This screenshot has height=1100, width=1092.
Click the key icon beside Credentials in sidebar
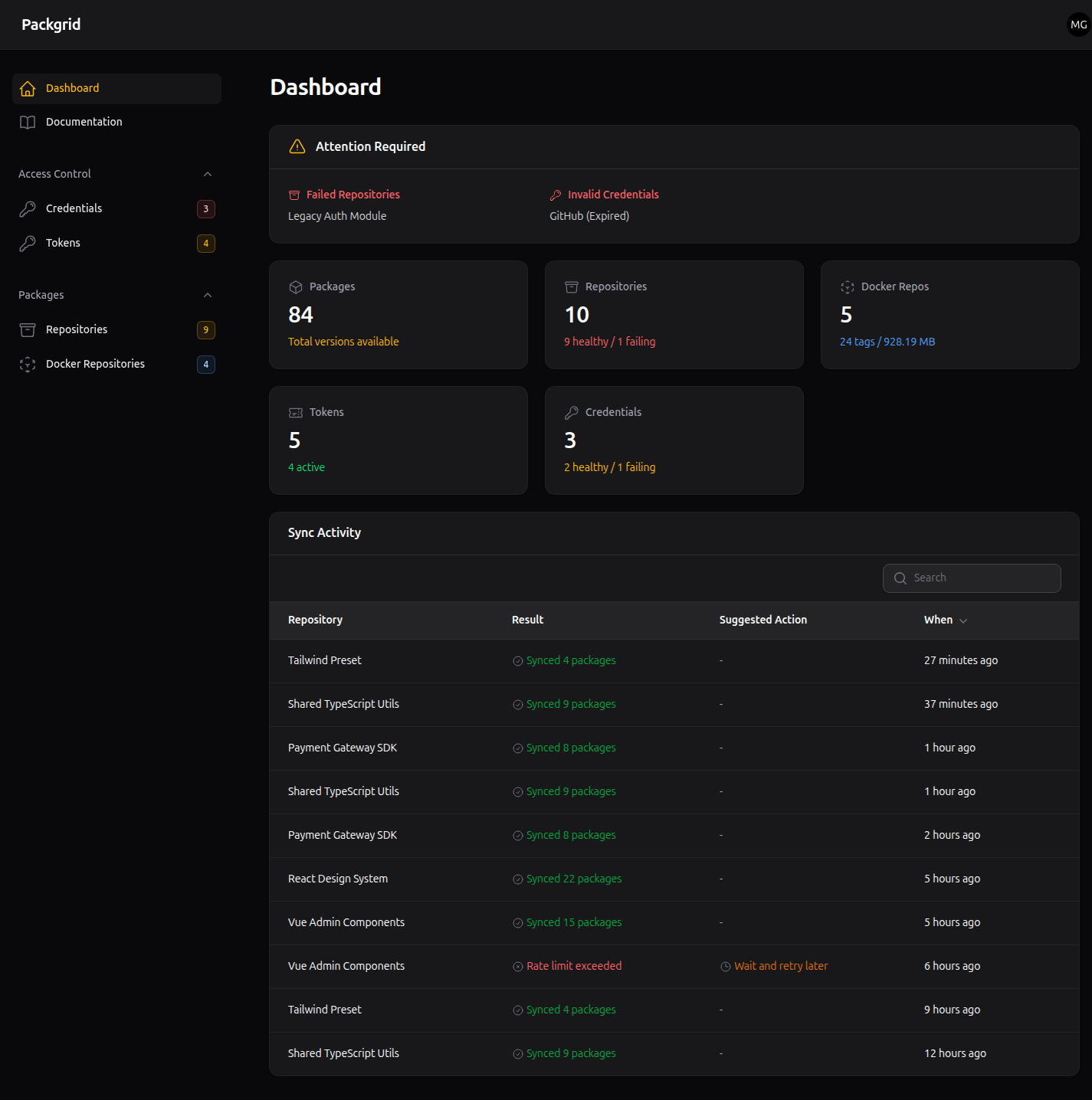click(x=28, y=208)
